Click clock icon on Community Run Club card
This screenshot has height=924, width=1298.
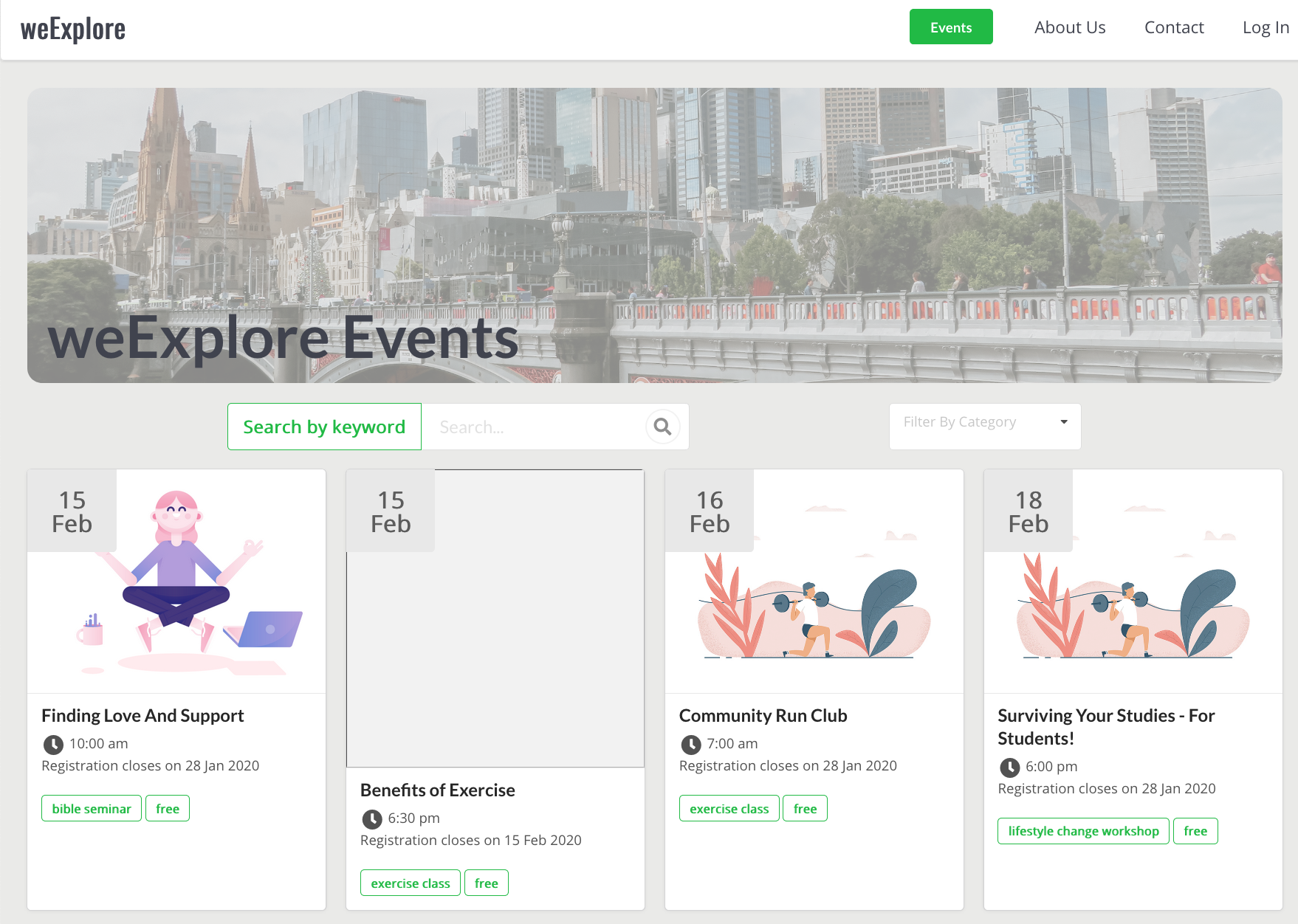691,745
